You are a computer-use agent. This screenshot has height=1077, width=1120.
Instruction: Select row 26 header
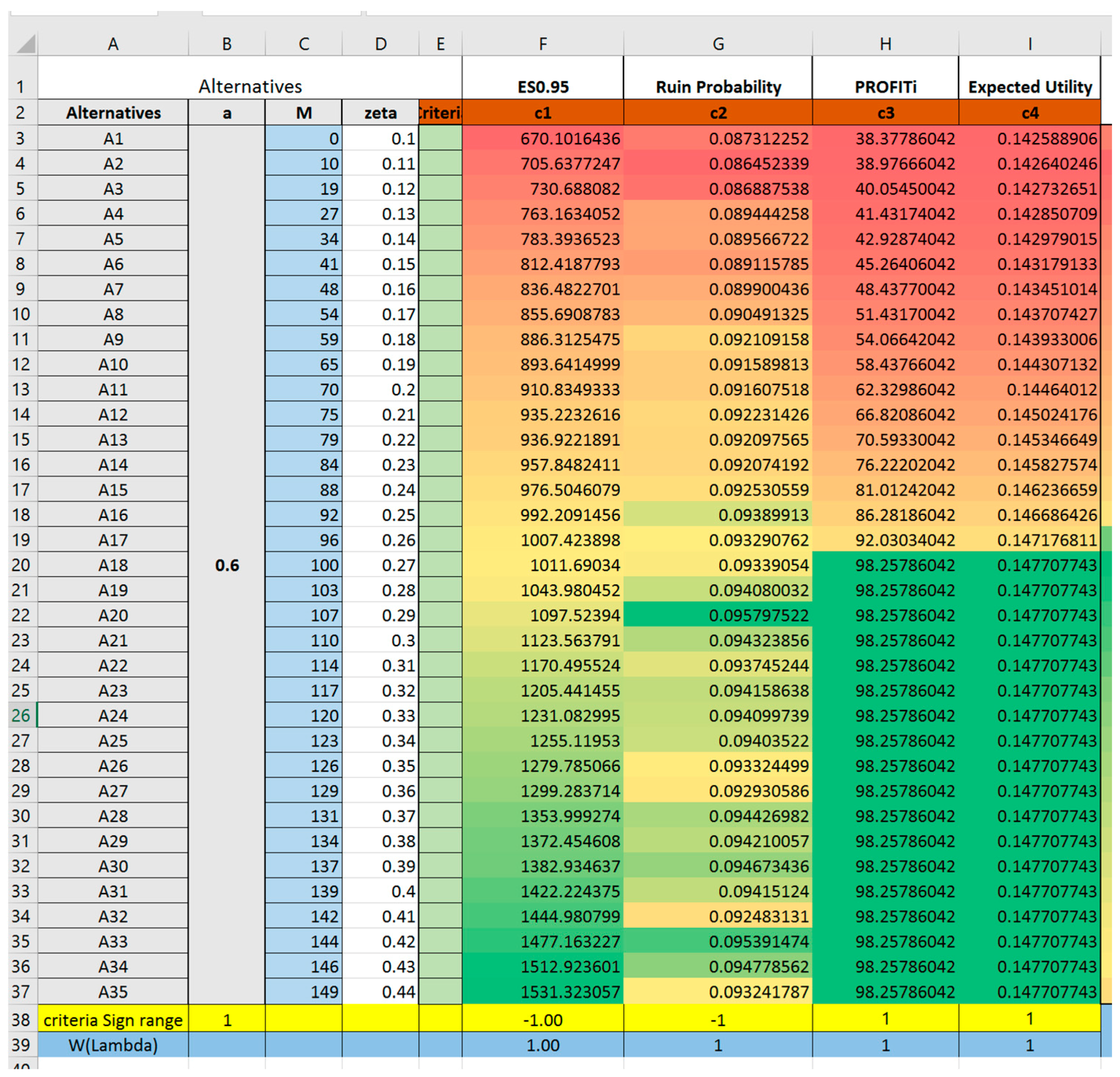pos(21,716)
